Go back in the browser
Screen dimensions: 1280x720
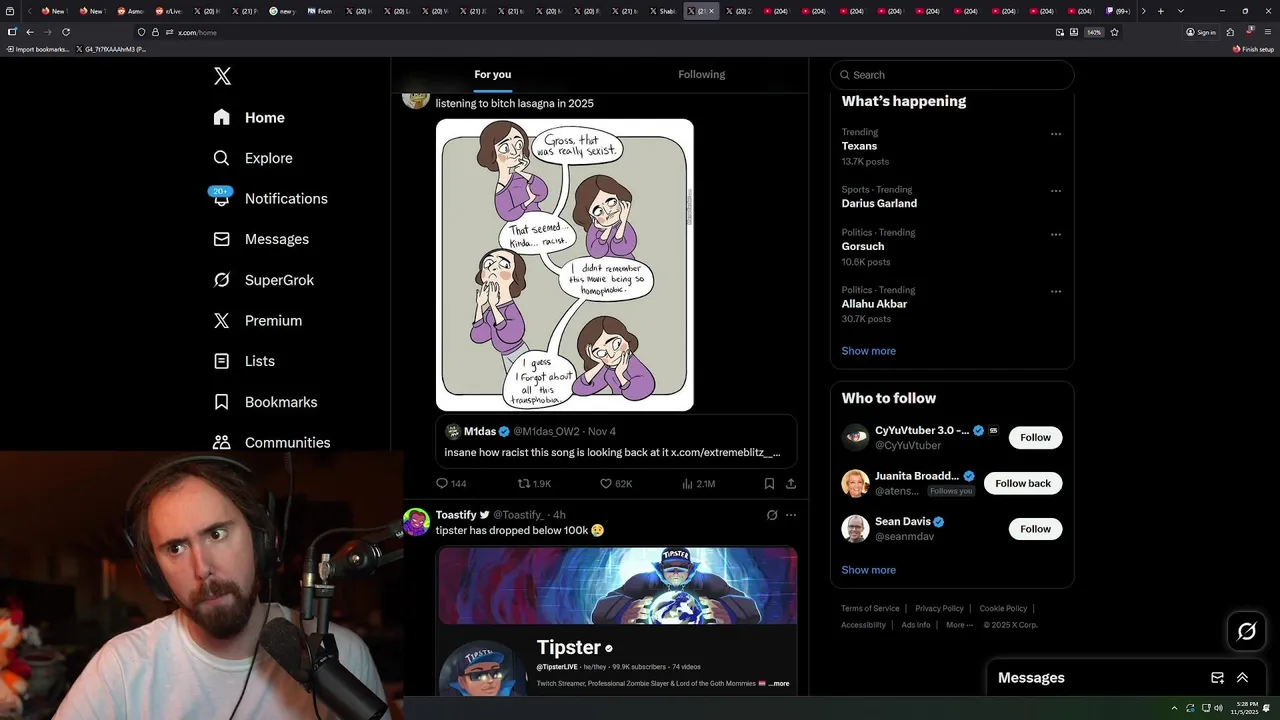[x=30, y=32]
